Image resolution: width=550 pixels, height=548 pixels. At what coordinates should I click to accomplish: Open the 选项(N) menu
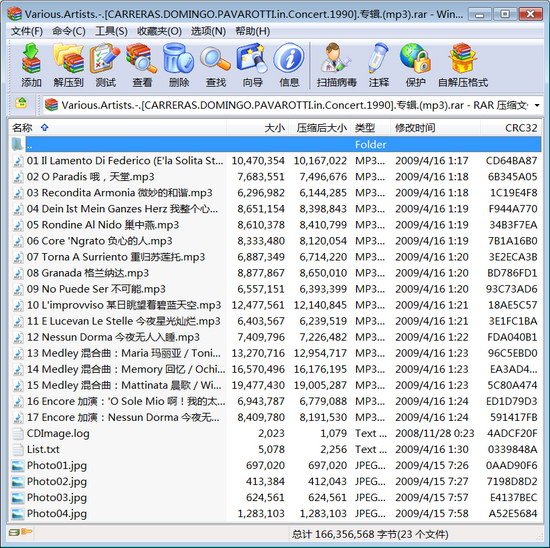(208, 31)
